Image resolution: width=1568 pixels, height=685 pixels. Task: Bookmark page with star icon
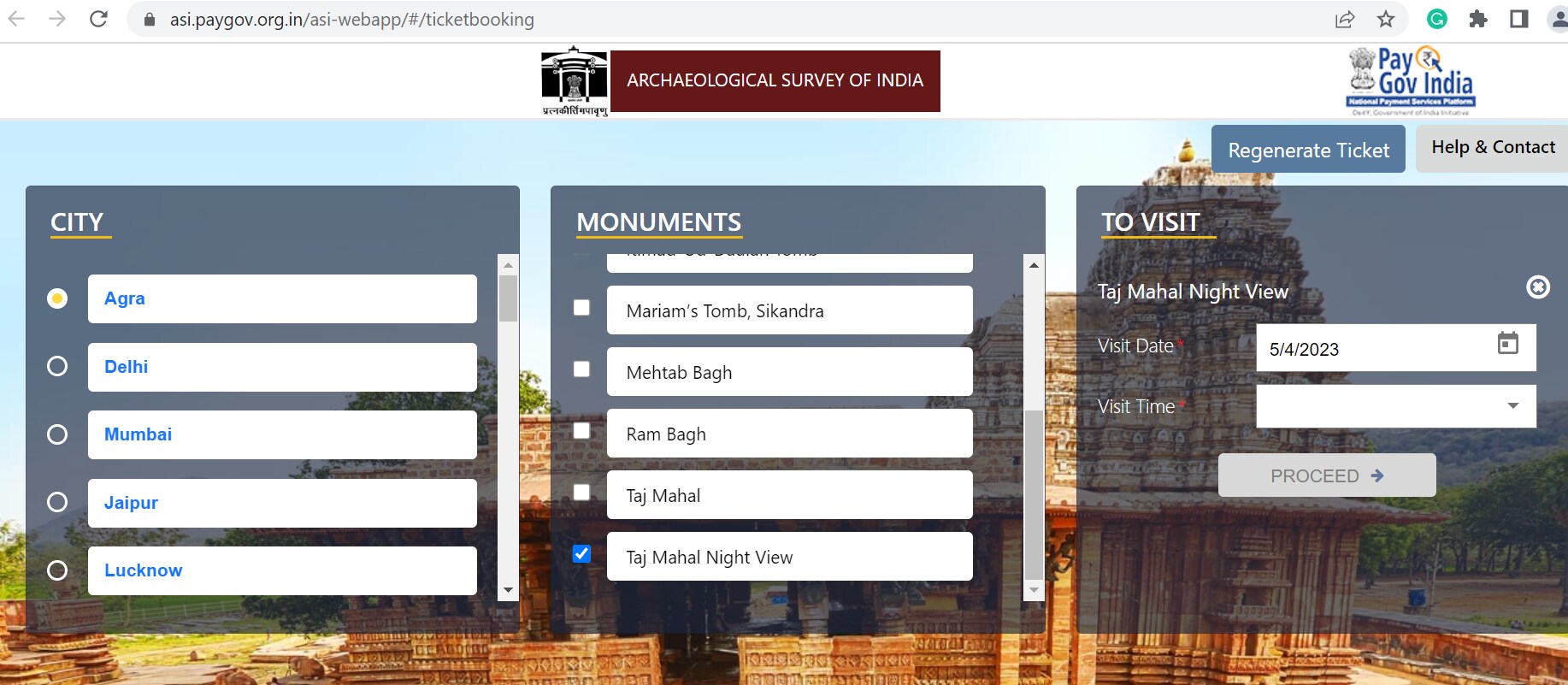[1386, 19]
